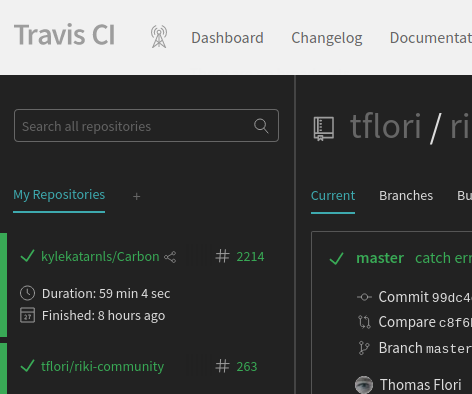Click hash icon next to build 263
472x394 pixels.
222,366
